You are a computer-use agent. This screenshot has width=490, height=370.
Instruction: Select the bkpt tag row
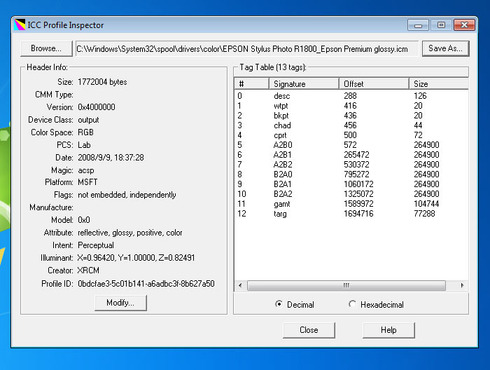[x=351, y=116]
